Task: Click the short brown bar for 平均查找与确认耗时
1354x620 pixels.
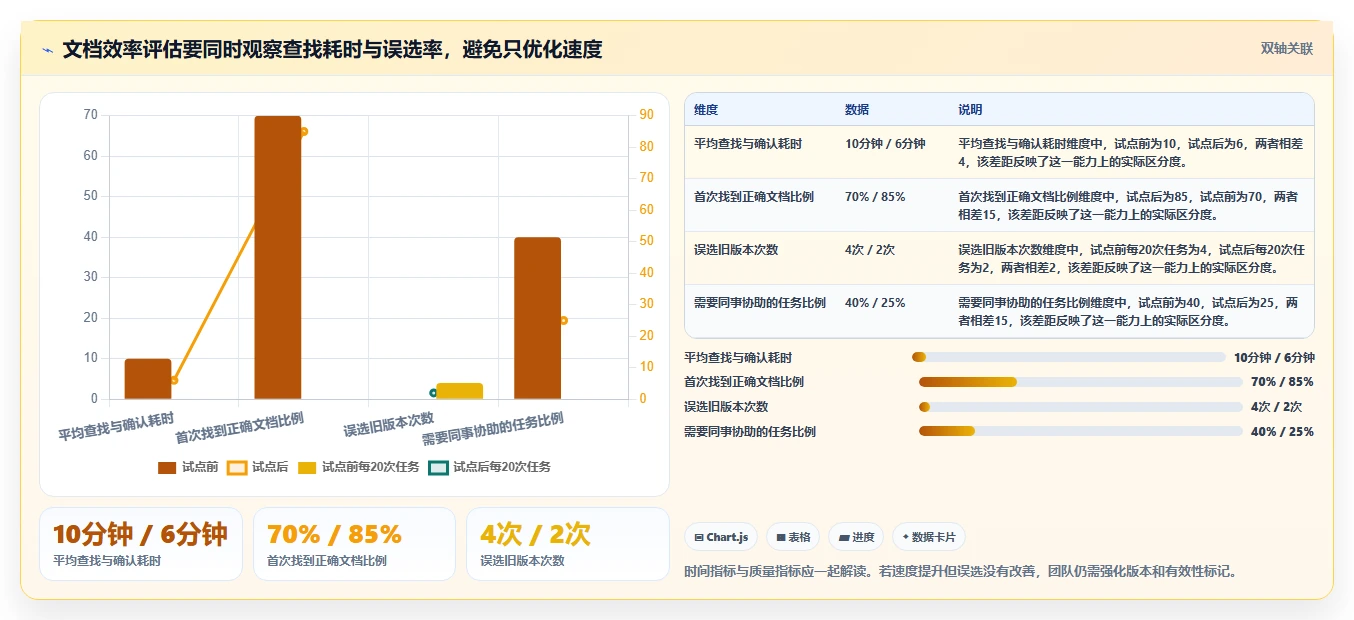Action: click(x=148, y=379)
